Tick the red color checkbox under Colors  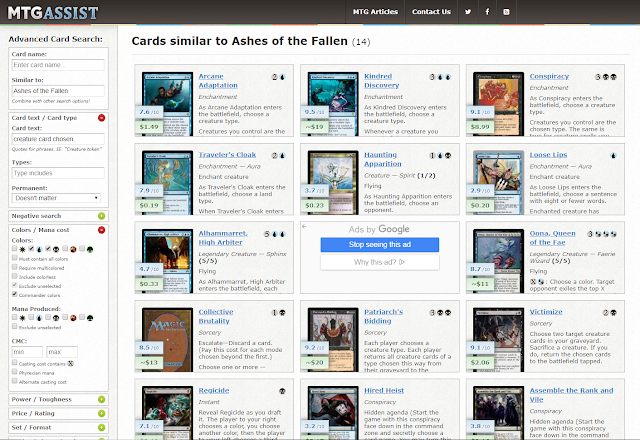pyautogui.click(x=65, y=248)
